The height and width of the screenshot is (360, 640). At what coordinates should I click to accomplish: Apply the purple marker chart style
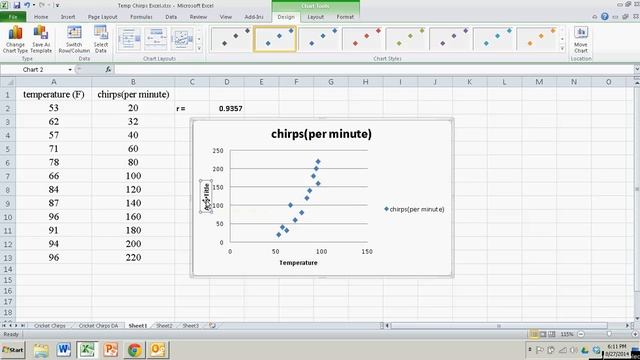pos(450,39)
